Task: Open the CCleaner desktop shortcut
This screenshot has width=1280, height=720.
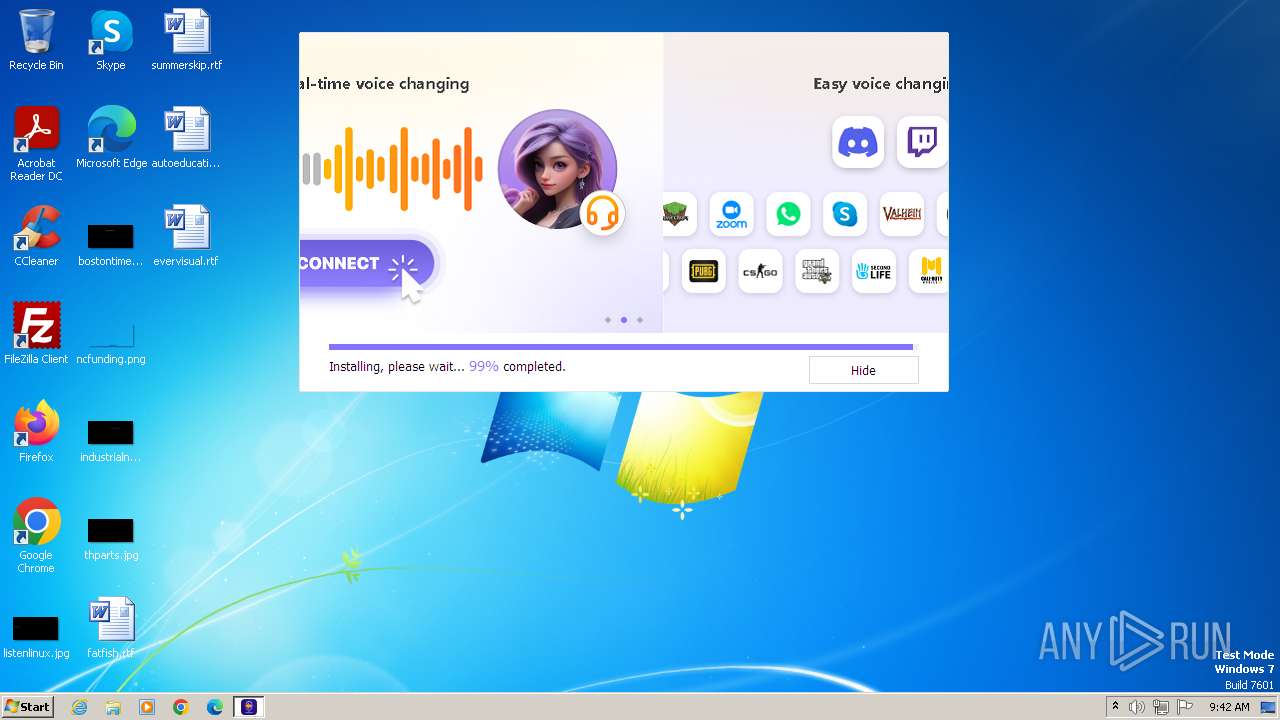Action: pos(36,236)
